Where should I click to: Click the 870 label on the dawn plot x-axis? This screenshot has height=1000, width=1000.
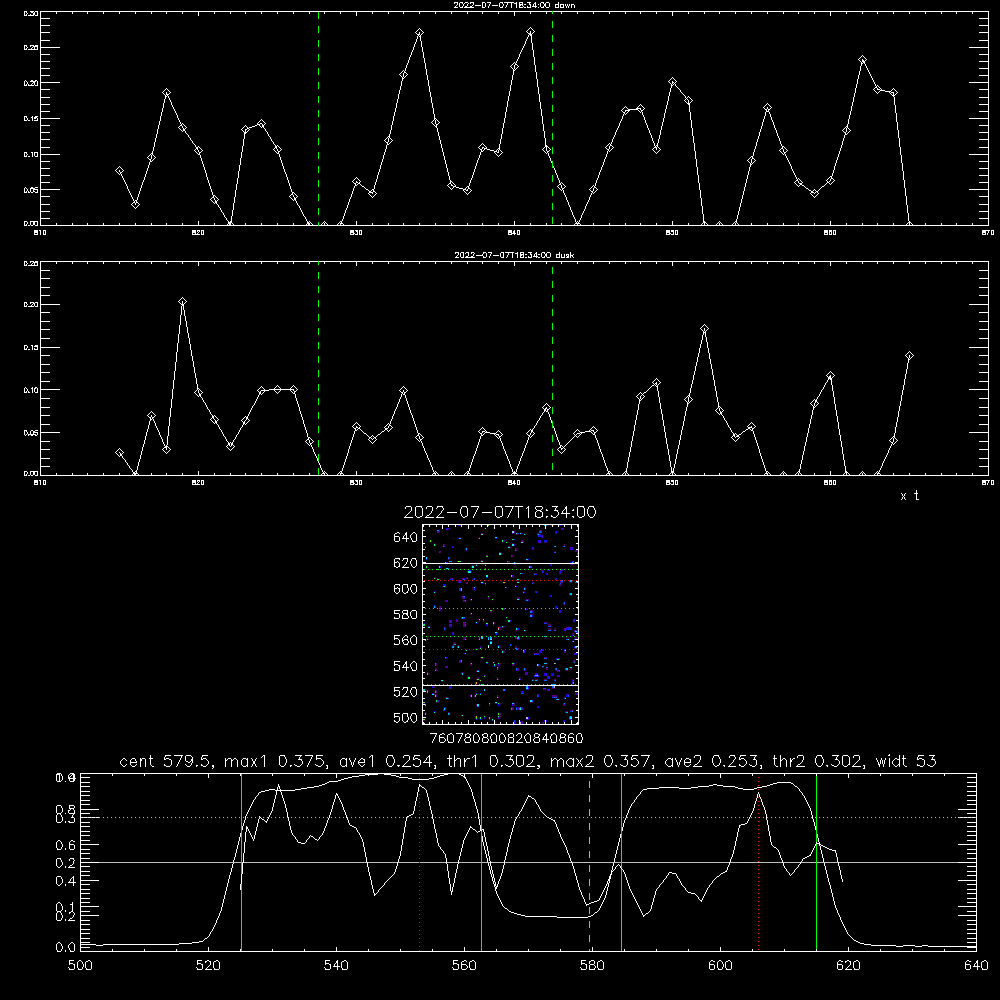click(x=988, y=233)
